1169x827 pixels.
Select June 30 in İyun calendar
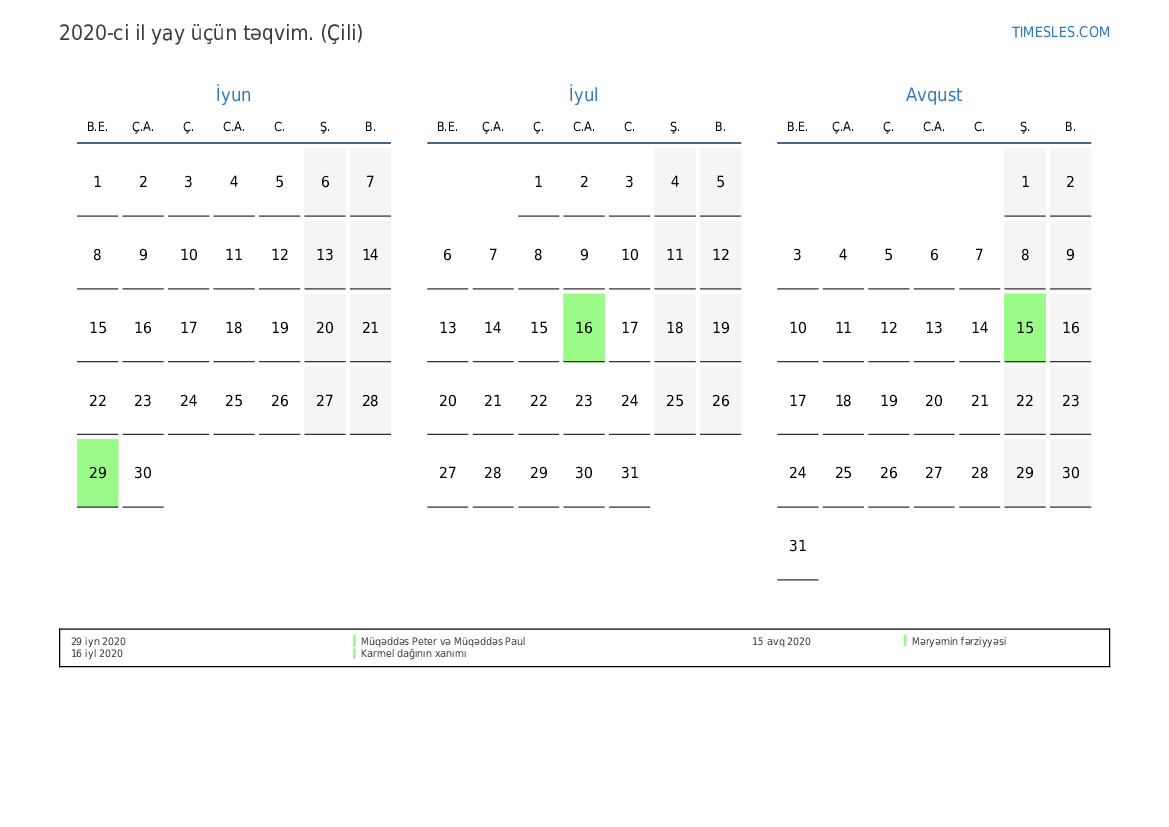(143, 473)
